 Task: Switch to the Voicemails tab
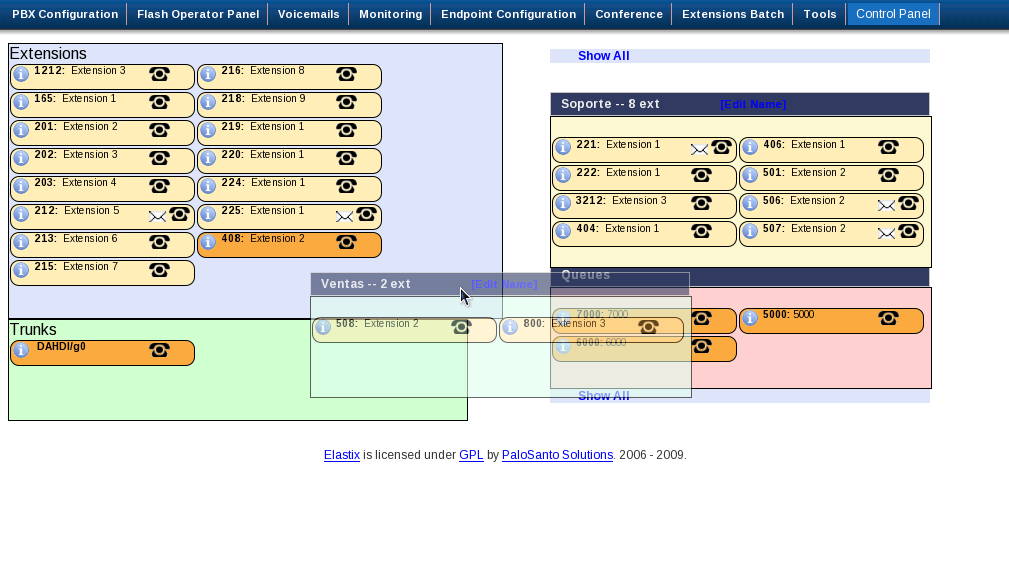[x=308, y=14]
